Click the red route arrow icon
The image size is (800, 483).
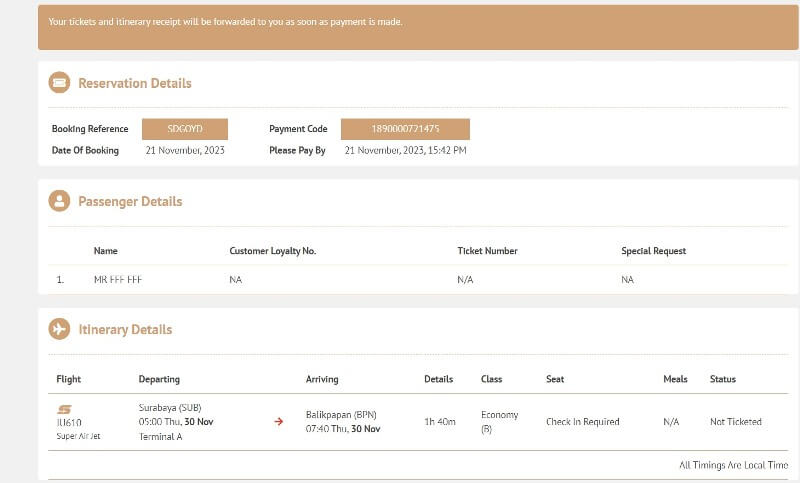click(279, 421)
